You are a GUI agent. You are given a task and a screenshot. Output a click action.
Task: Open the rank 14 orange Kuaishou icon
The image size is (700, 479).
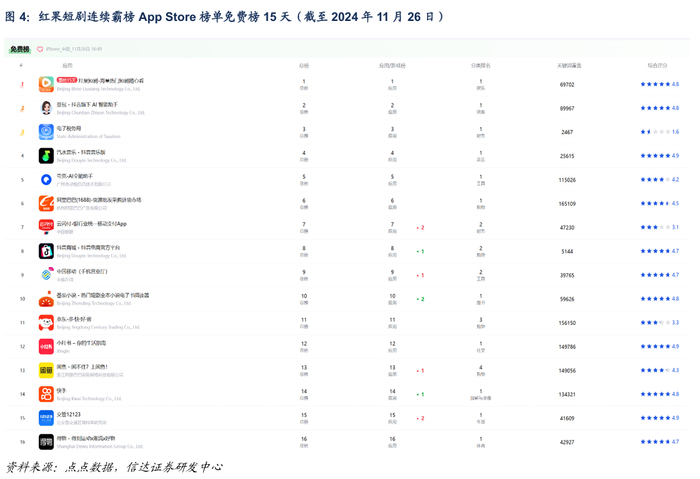click(x=46, y=394)
